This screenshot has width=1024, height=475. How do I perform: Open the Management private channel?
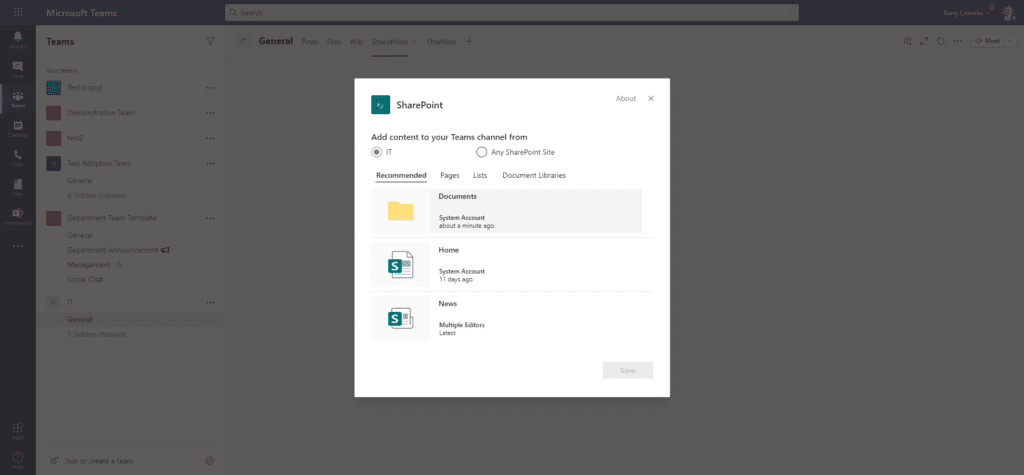89,265
